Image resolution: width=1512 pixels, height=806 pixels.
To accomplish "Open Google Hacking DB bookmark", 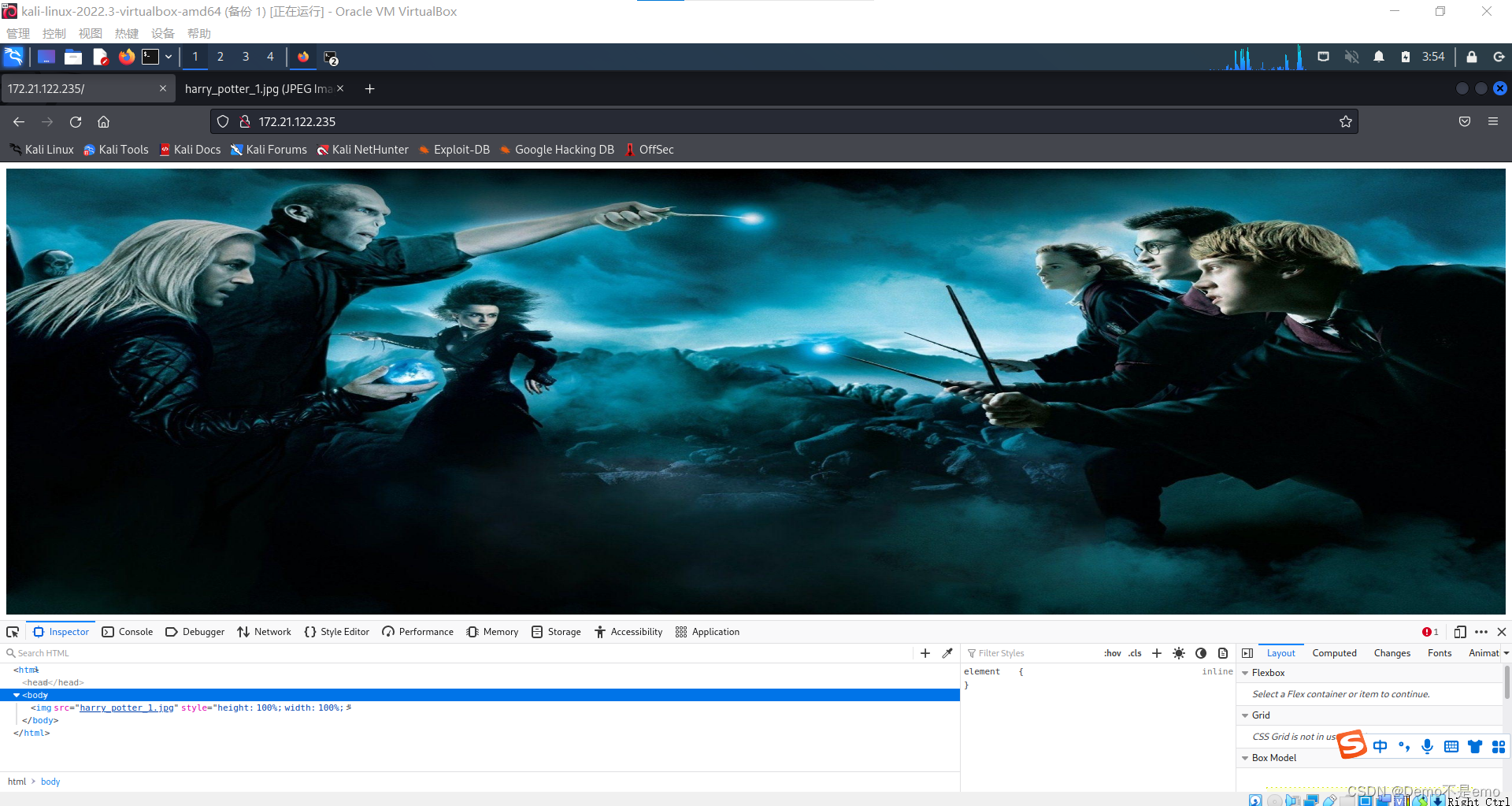I will tap(557, 150).
